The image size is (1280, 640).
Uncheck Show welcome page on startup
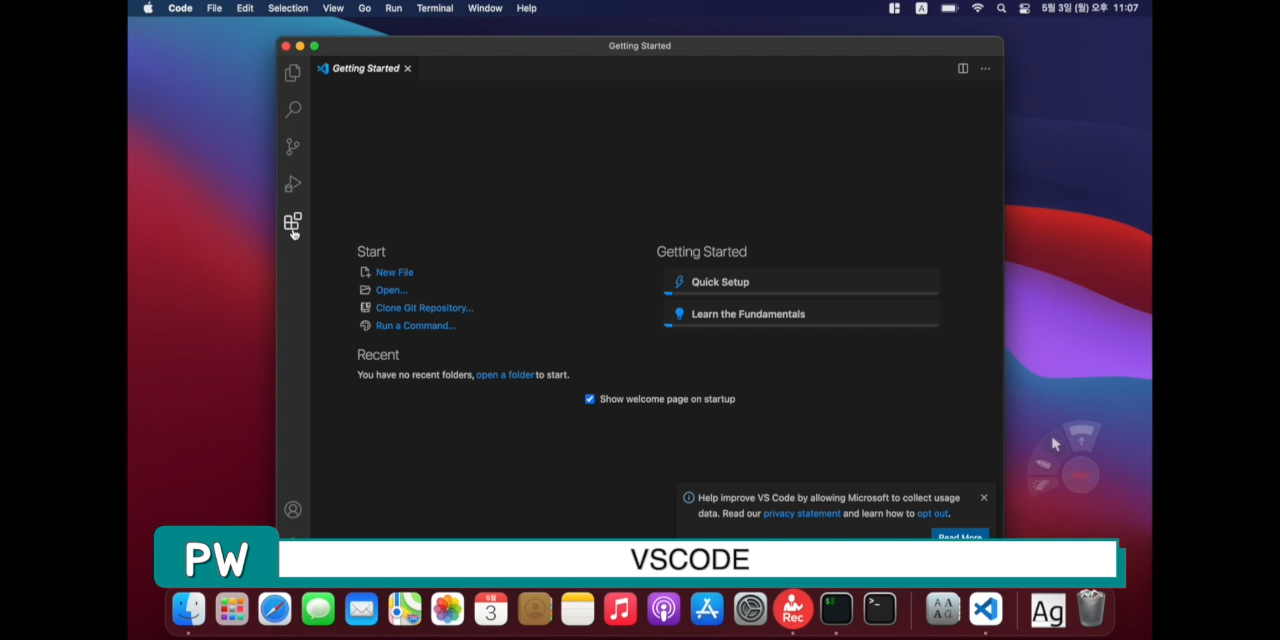pyautogui.click(x=590, y=399)
